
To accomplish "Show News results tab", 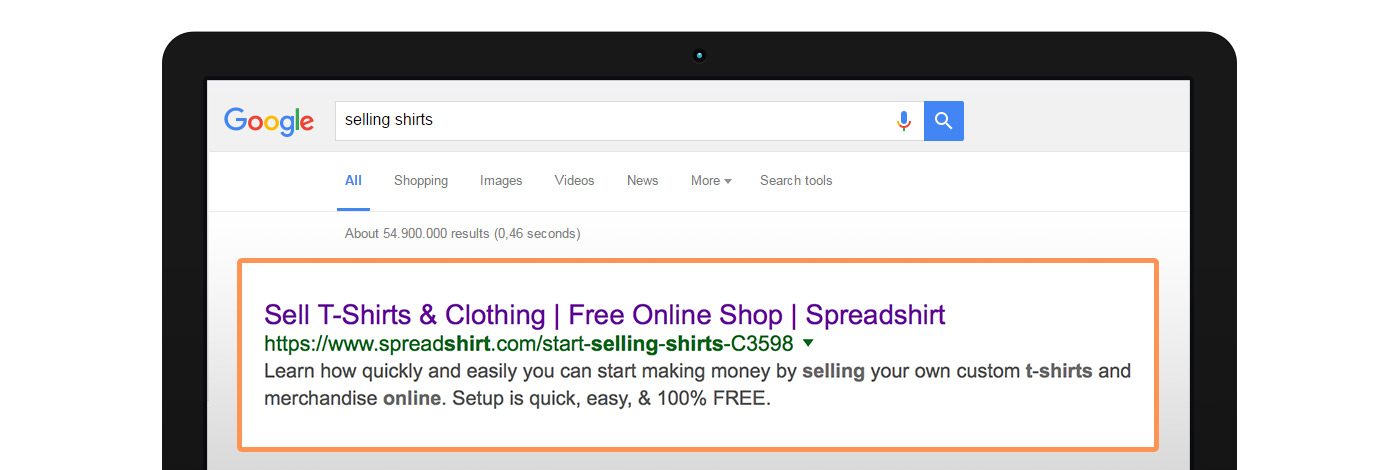I will click(x=642, y=181).
